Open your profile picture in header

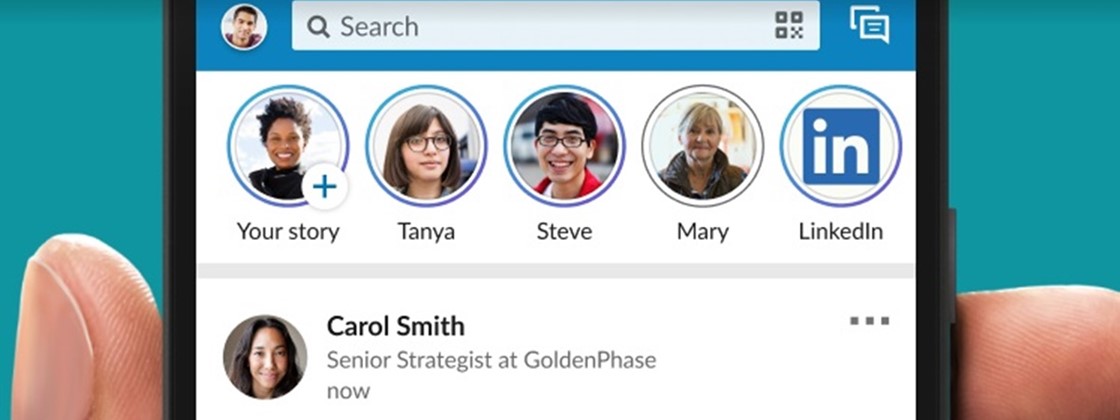coord(243,26)
